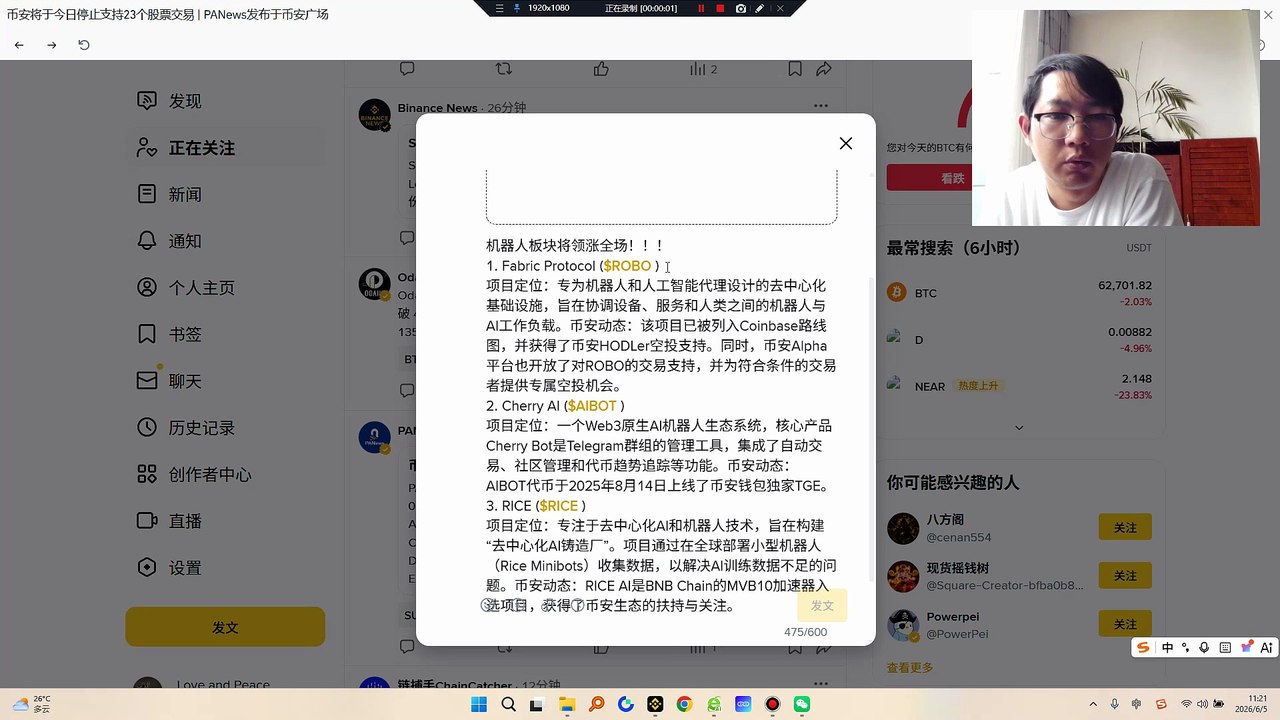Open 聊天 in the left sidebar
The image size is (1280, 720).
(225, 381)
